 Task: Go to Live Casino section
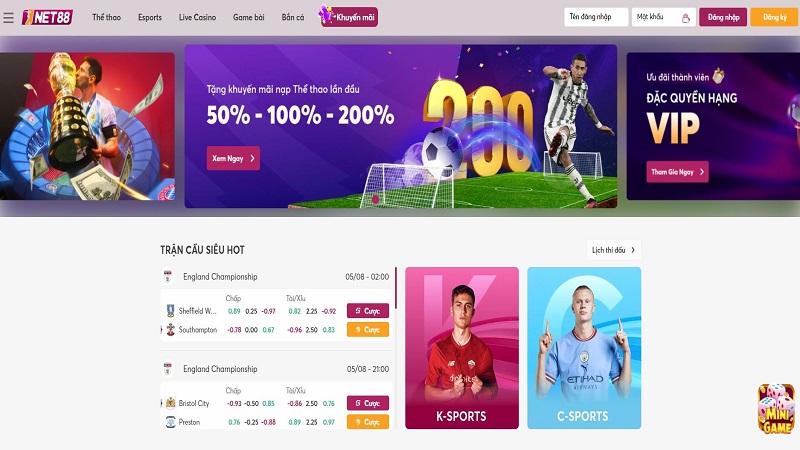[197, 17]
